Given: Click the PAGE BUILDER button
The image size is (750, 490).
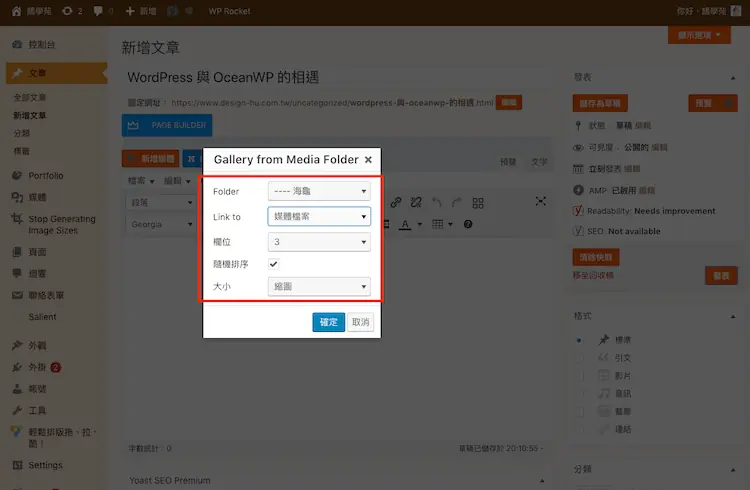Looking at the screenshot, I should (167, 125).
